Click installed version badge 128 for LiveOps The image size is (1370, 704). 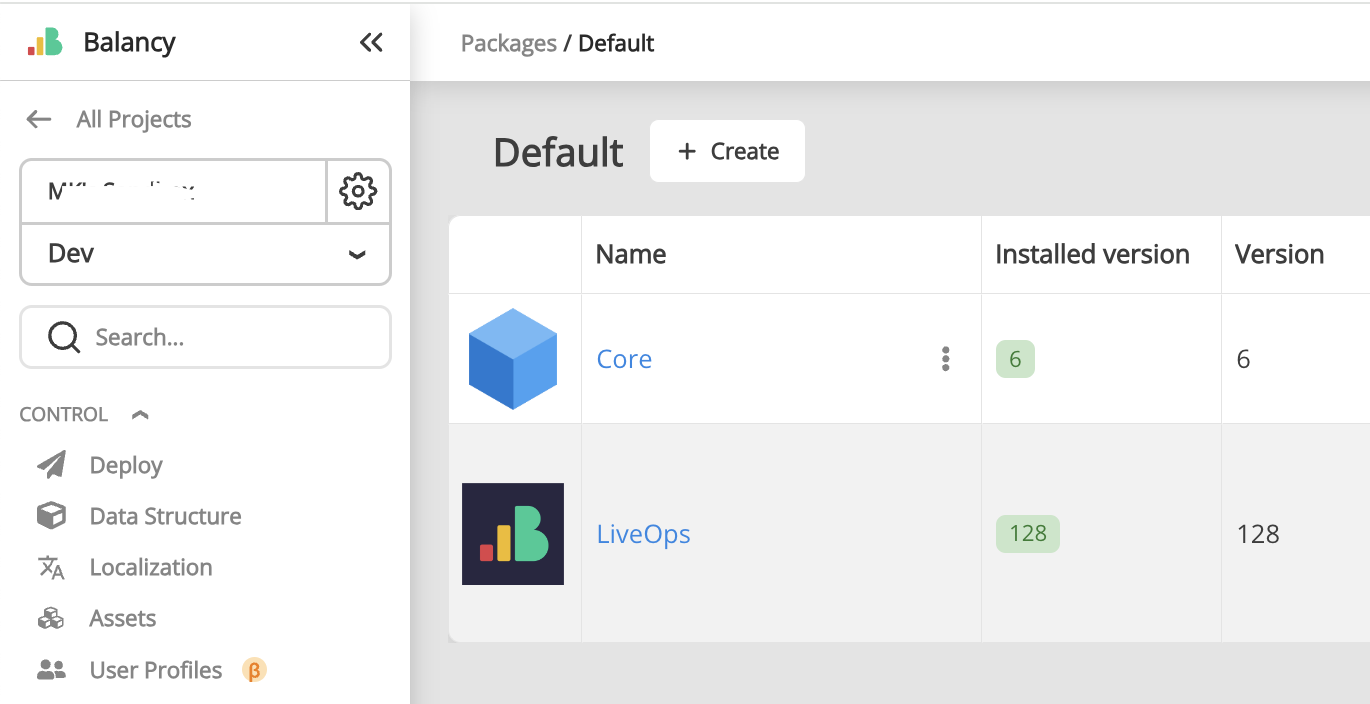(x=1028, y=534)
